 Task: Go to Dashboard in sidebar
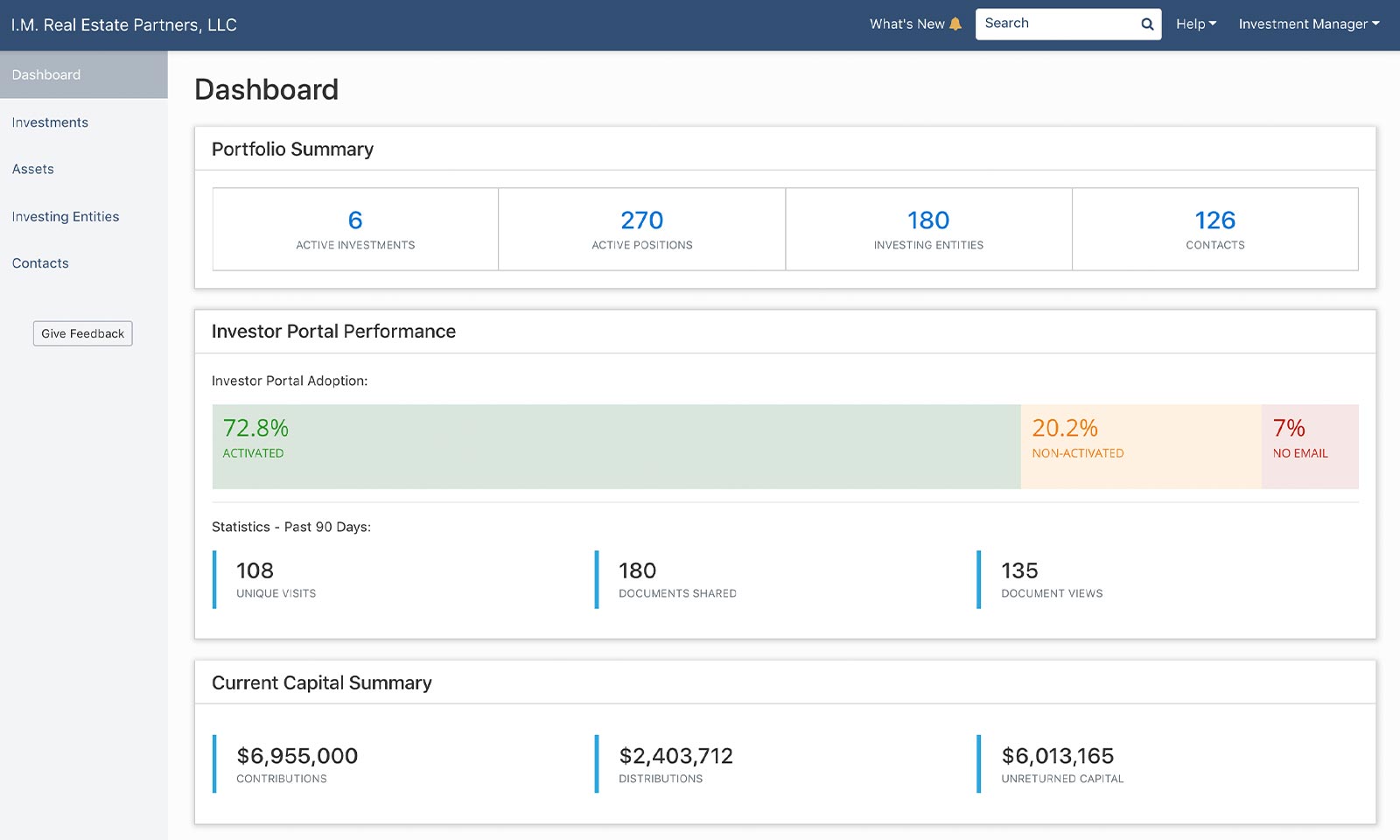click(84, 74)
